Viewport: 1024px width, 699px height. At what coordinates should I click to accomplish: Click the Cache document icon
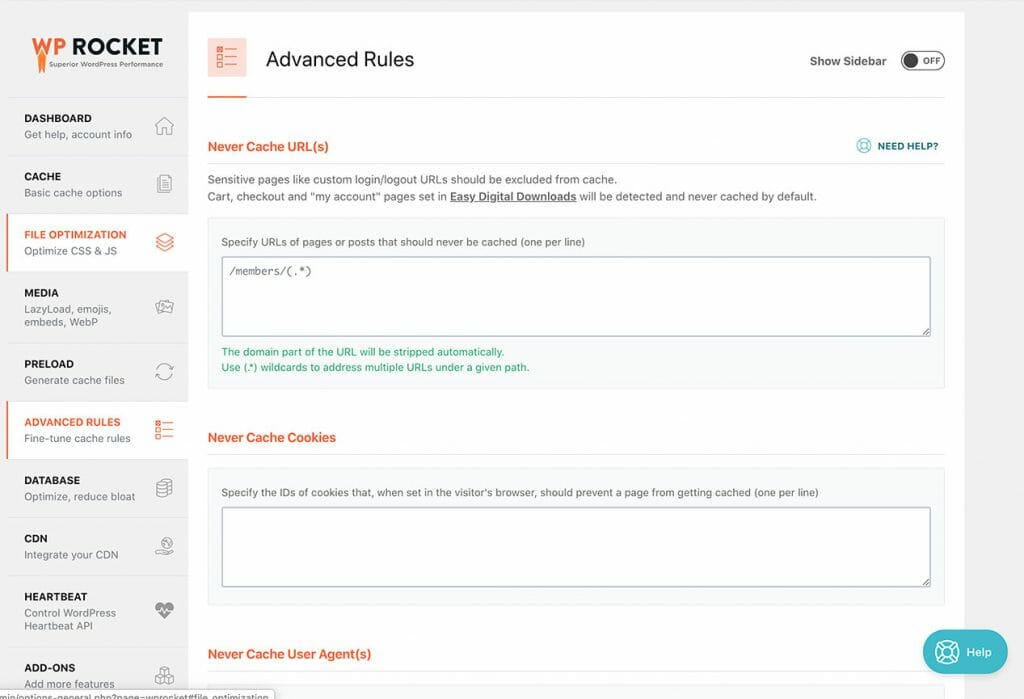coord(165,184)
